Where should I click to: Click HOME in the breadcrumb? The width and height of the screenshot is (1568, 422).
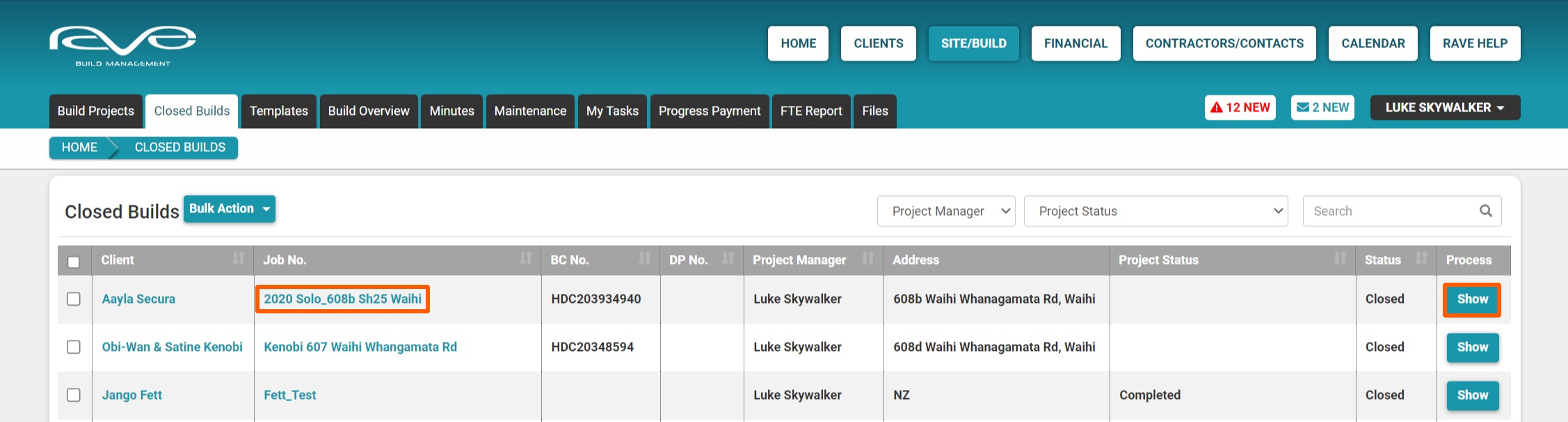pos(79,148)
